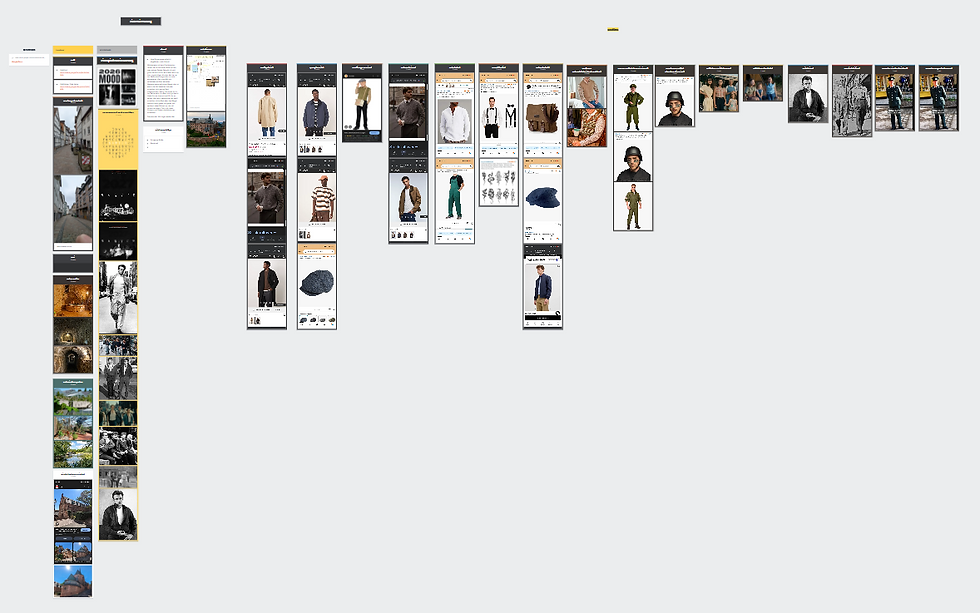Select the patterned knit vest photo

pos(587,127)
